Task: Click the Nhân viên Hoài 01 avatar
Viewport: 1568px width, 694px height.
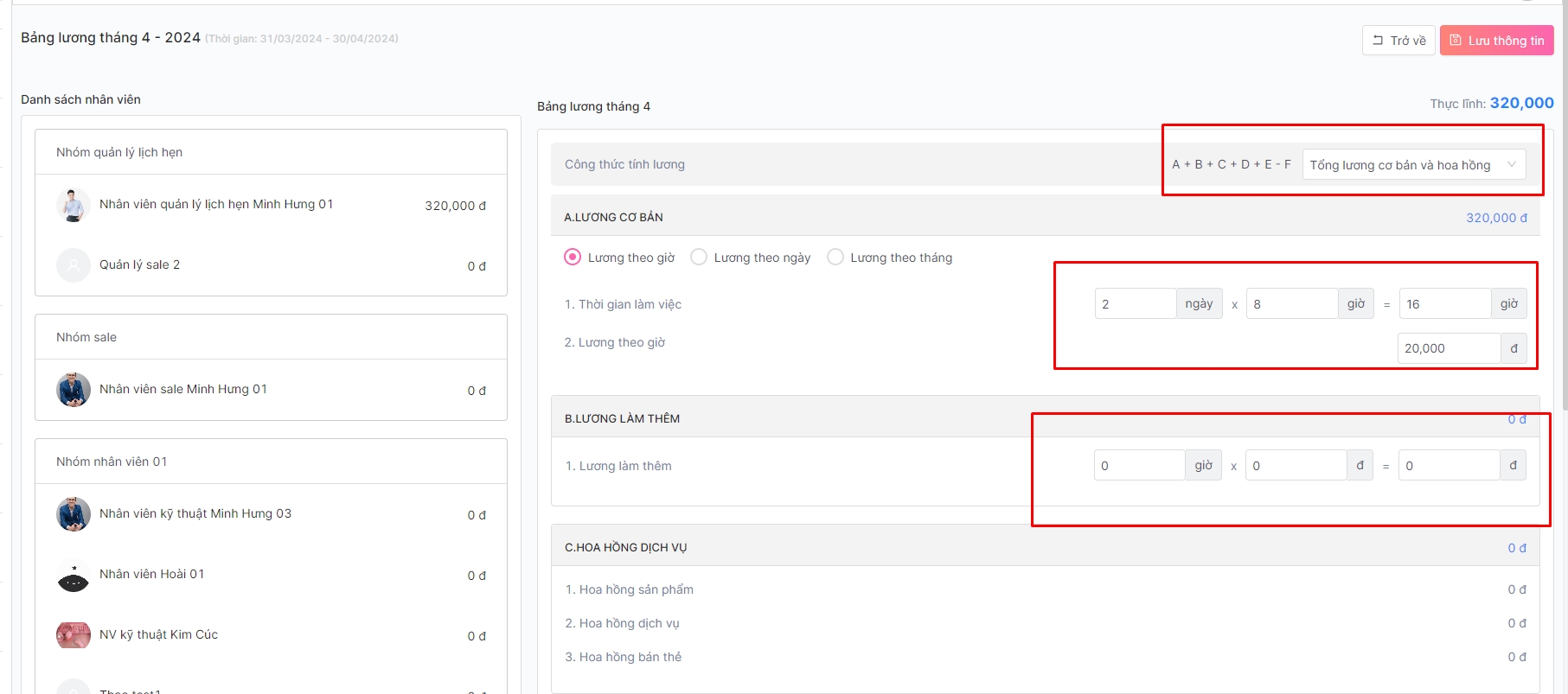Action: [74, 576]
